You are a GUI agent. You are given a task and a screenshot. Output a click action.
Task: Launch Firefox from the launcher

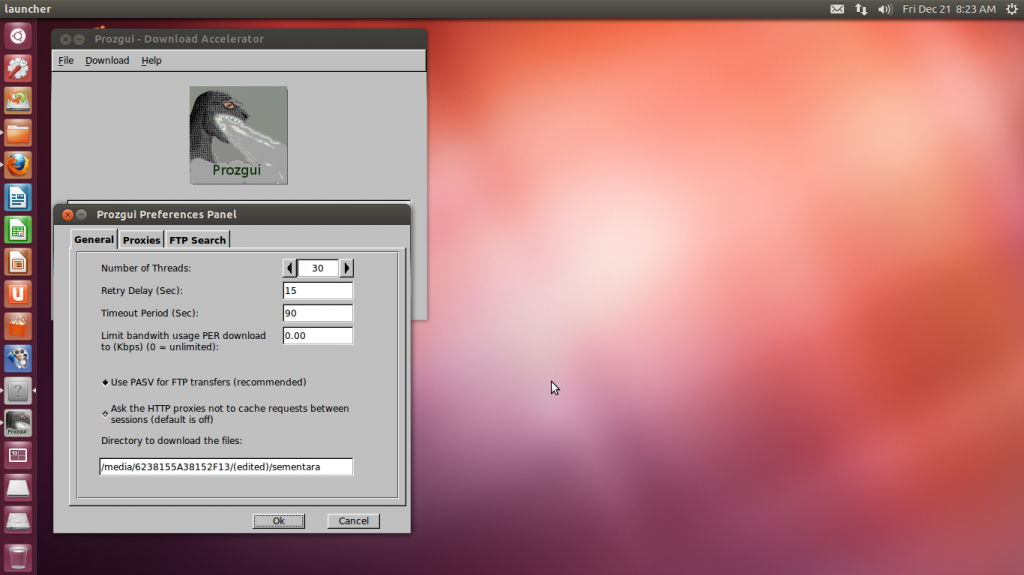click(18, 165)
